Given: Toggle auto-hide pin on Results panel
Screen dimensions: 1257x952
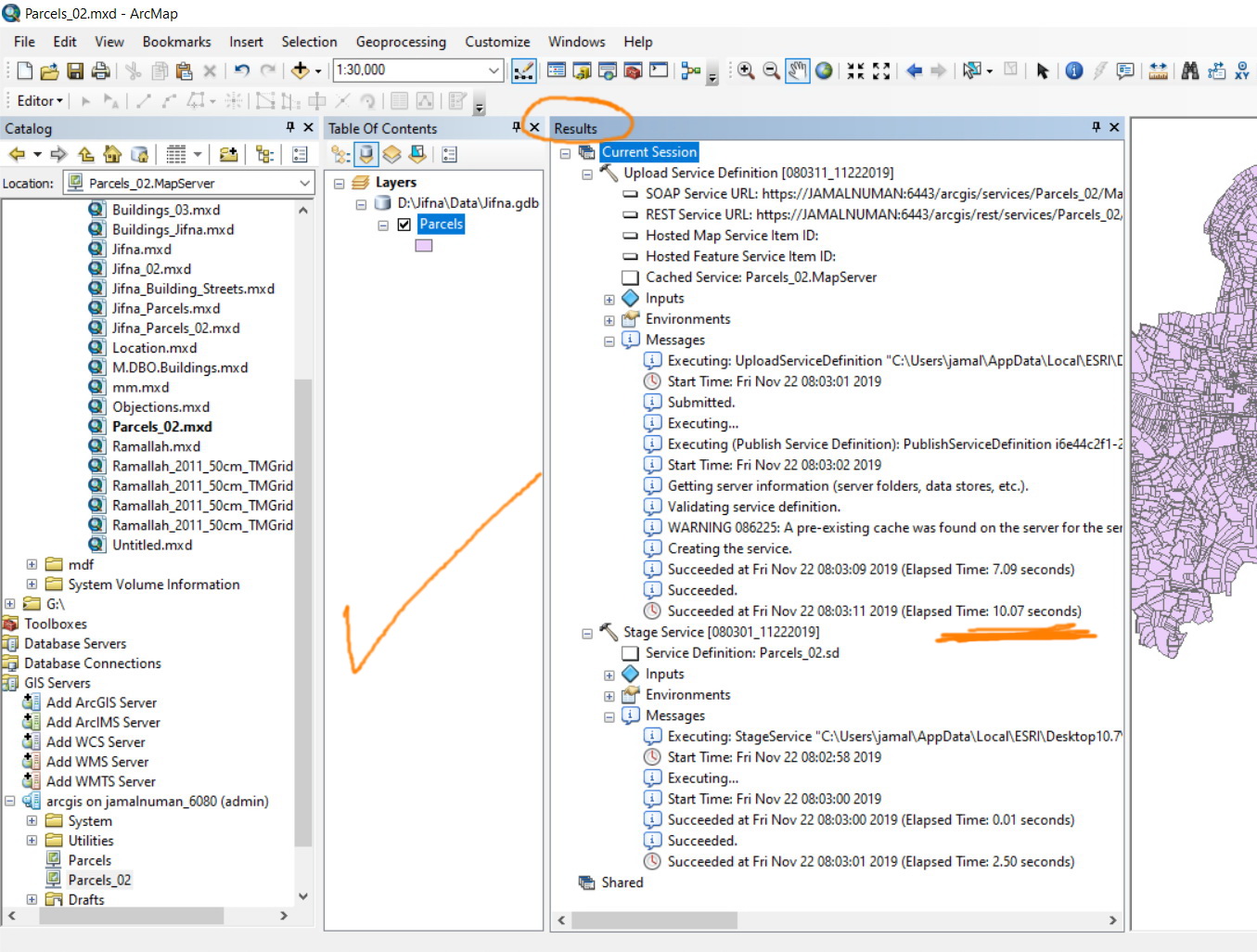Looking at the screenshot, I should (x=1096, y=127).
